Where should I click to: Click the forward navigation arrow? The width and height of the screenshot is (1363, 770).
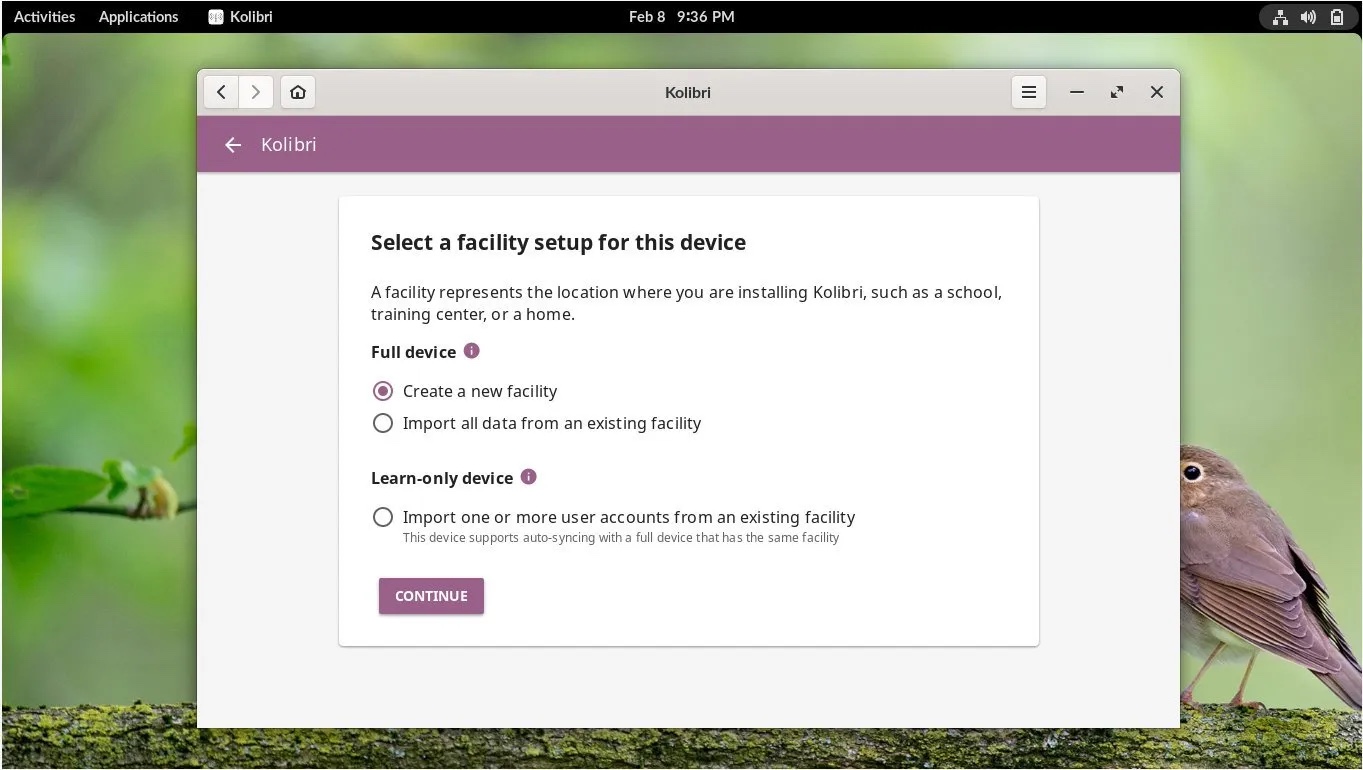256,91
